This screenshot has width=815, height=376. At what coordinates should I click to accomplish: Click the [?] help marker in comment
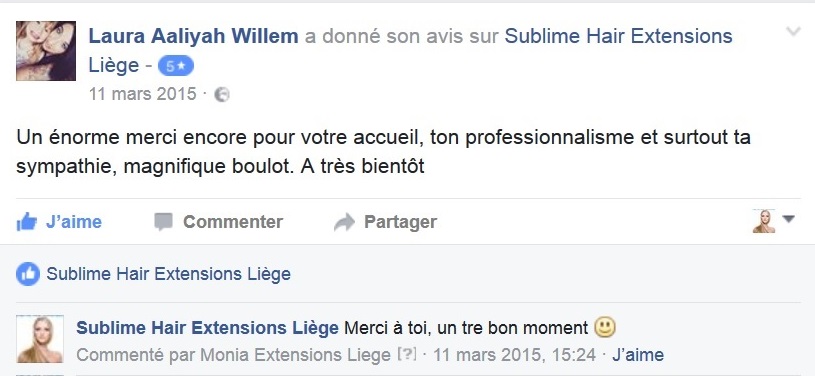(x=407, y=355)
